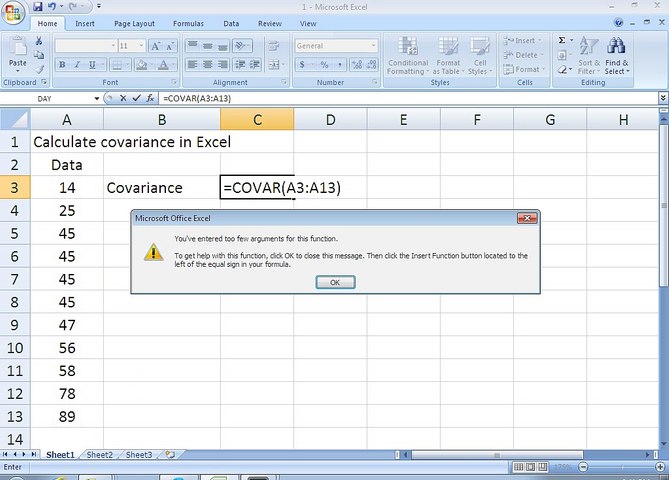Switch to Page Layout view in status bar
Viewport: 669px width, 480px height.
coord(530,467)
